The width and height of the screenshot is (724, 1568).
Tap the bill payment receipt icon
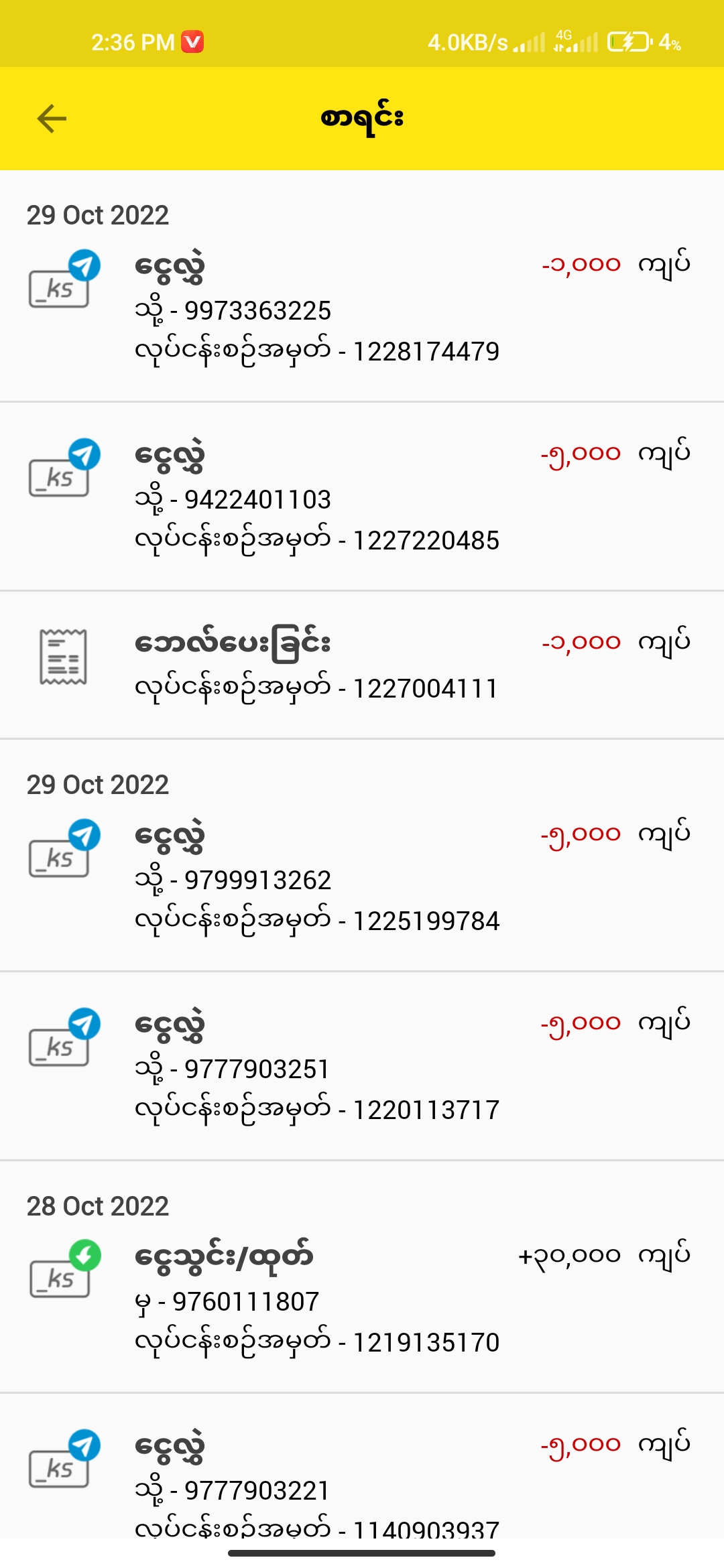point(63,657)
